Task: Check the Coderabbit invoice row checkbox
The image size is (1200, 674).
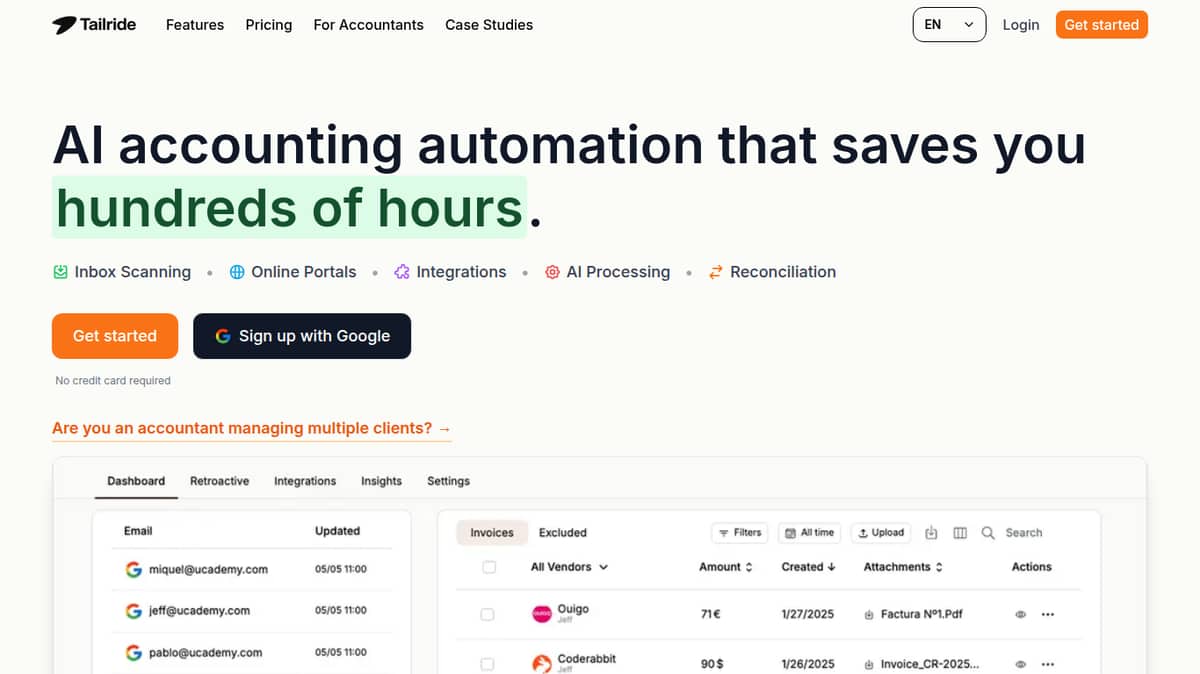Action: pos(487,664)
